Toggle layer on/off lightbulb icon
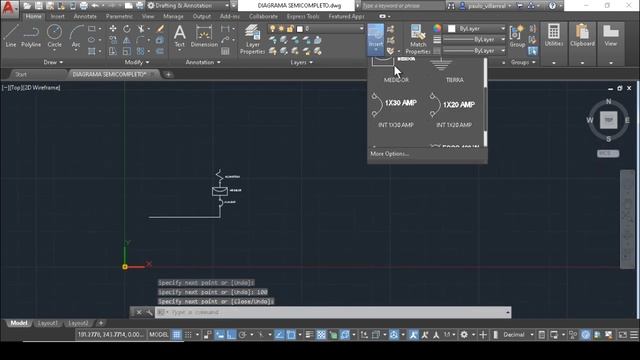The height and width of the screenshot is (360, 640). pyautogui.click(x=273, y=29)
